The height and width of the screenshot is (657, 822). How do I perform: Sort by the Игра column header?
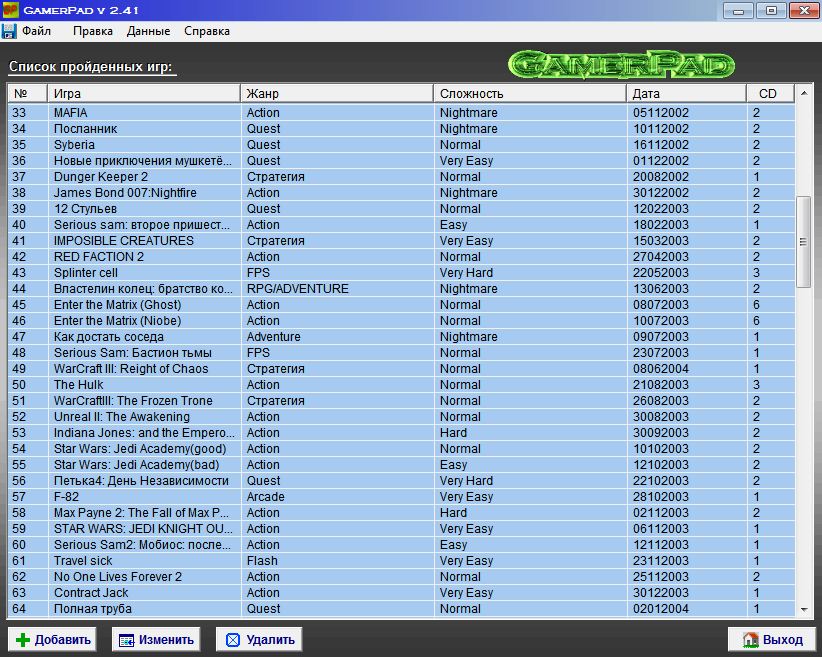coord(144,93)
